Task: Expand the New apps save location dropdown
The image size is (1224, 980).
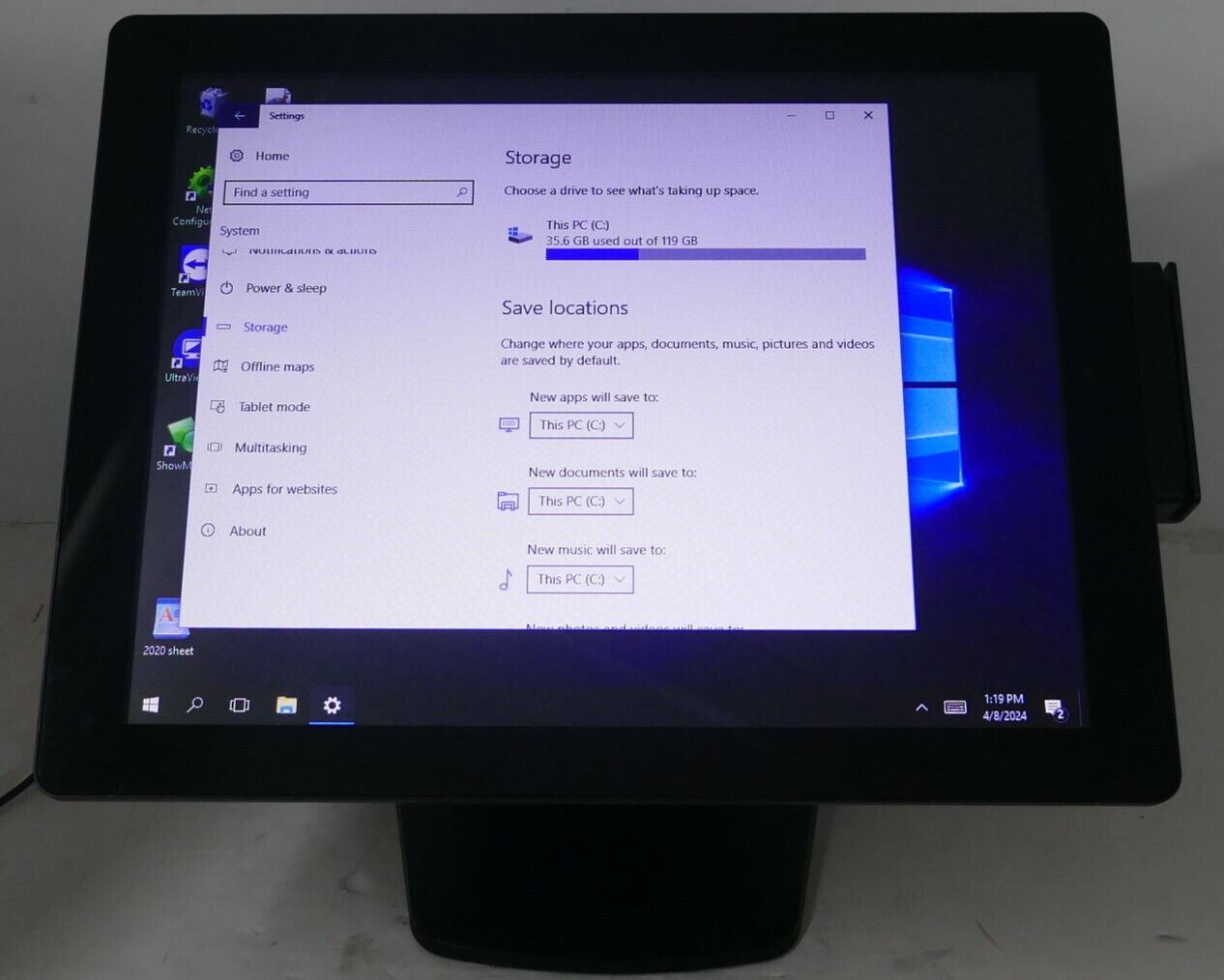Action: [581, 425]
